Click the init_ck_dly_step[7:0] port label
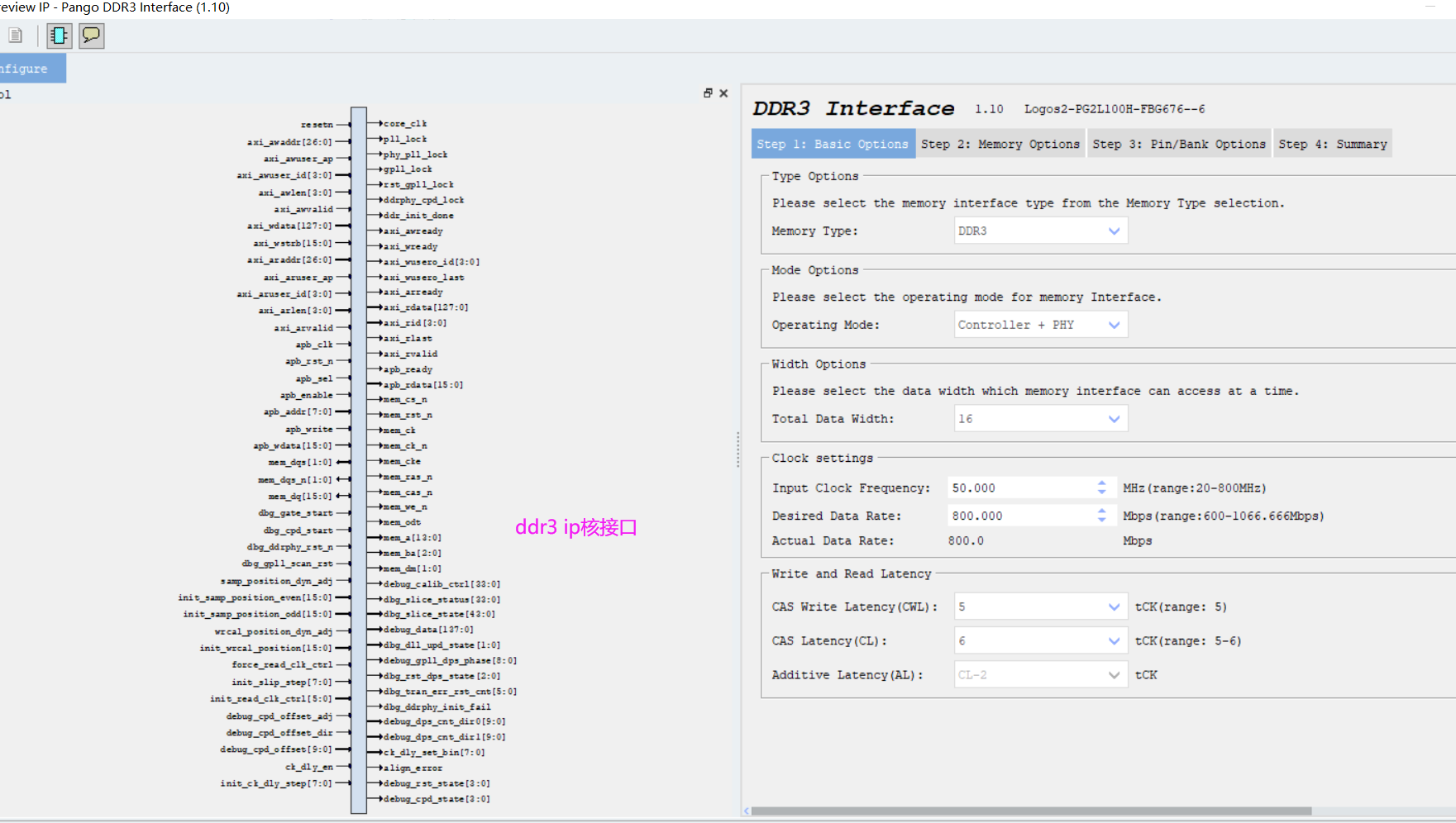 tap(276, 783)
